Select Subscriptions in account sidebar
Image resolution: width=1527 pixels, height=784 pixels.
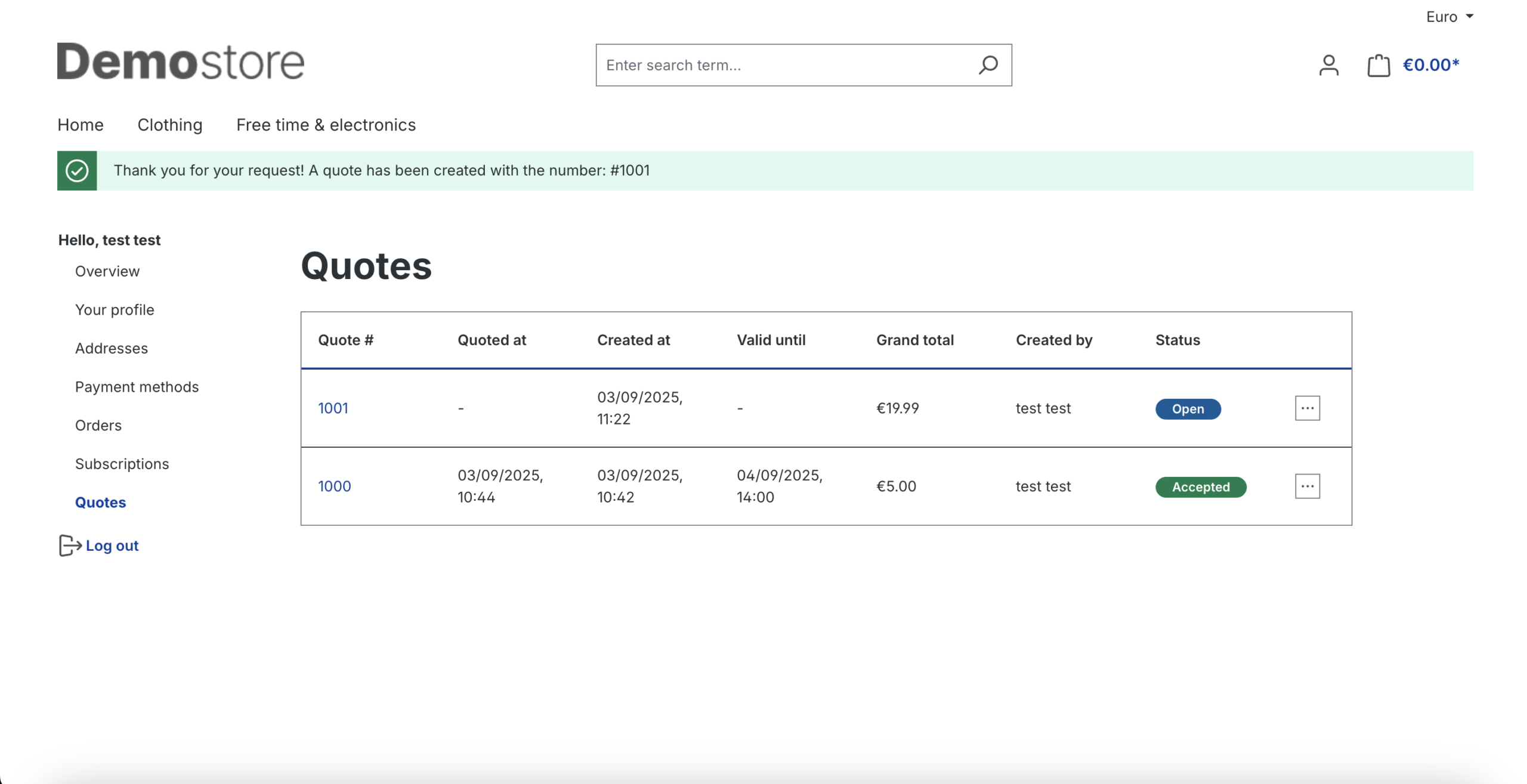pyautogui.click(x=122, y=464)
